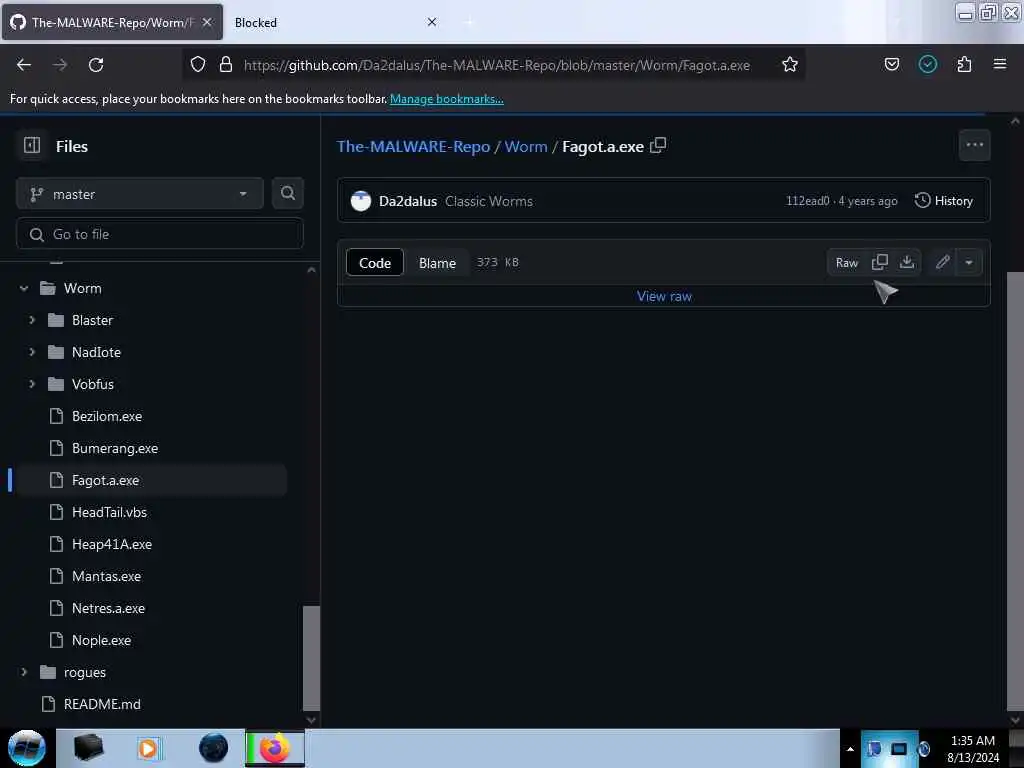Viewport: 1024px width, 768px height.
Task: Open commit 112ead0 link
Action: coord(807,201)
